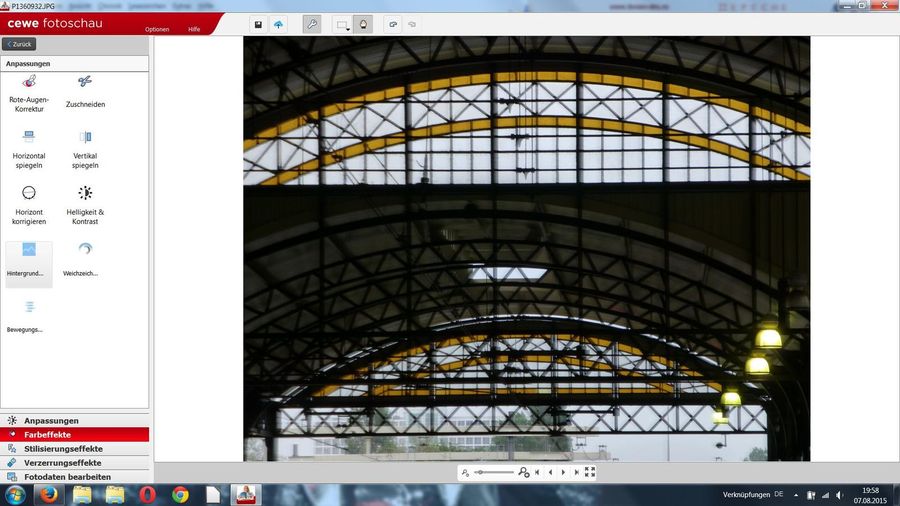Open Helligkeit & Kontrast adjustment

[85, 205]
